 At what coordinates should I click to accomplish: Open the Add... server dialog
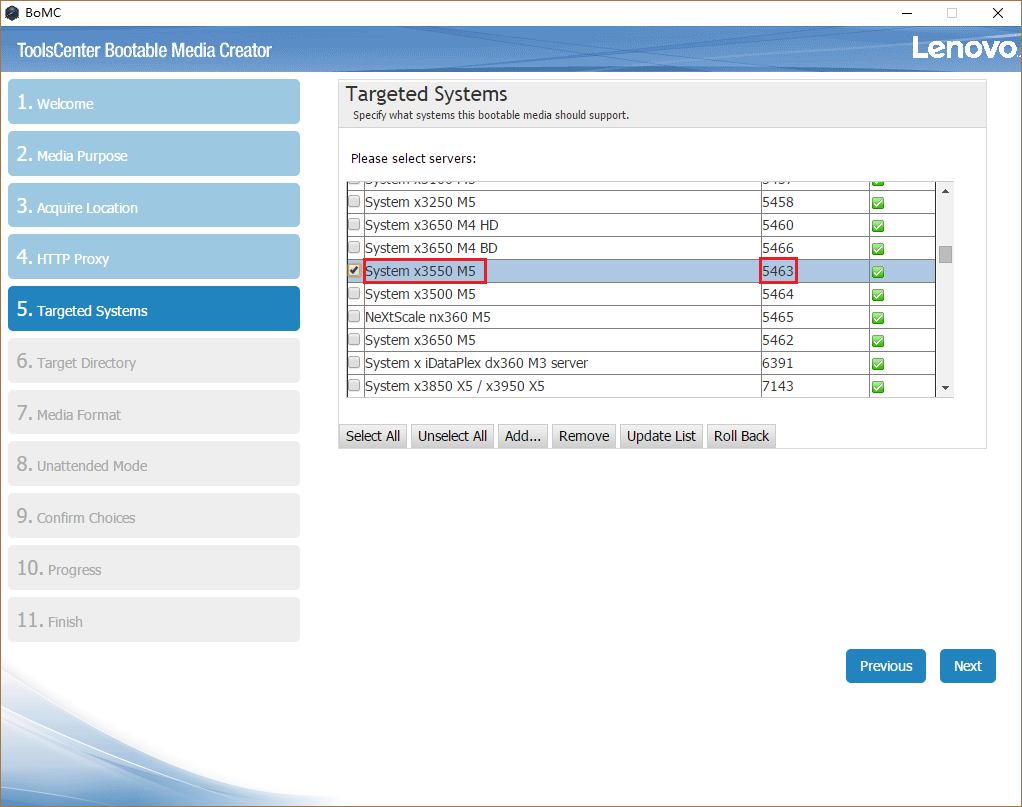523,436
